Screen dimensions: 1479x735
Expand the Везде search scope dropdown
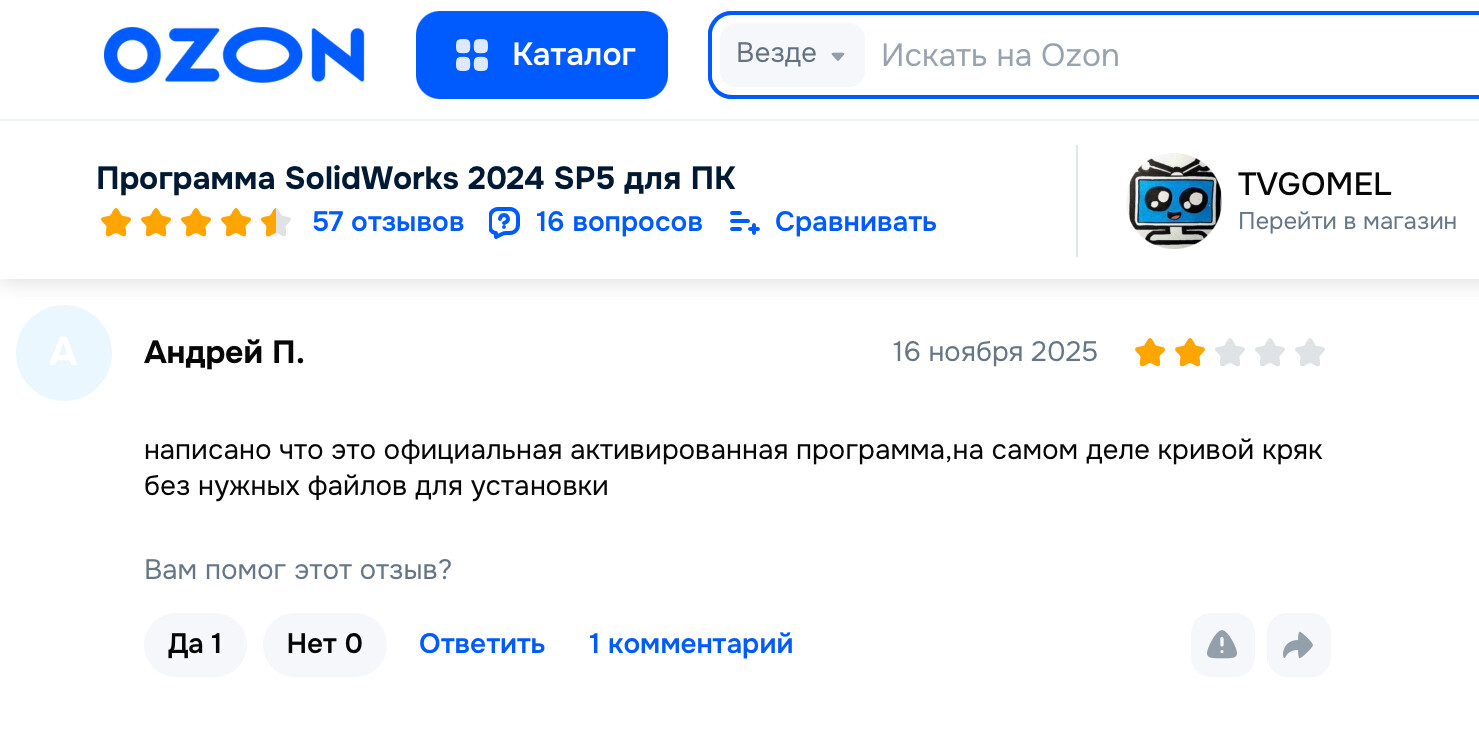click(x=791, y=54)
